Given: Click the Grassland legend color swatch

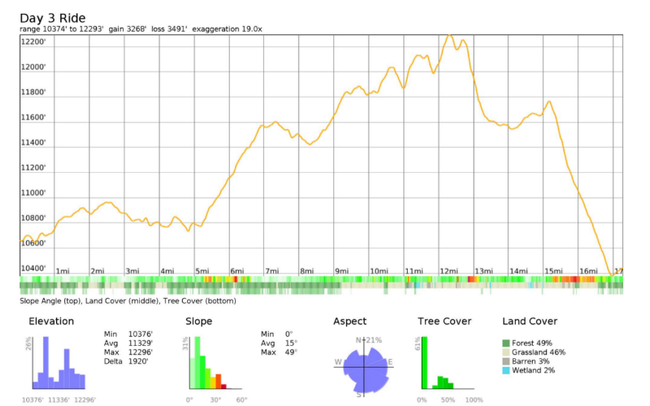Looking at the screenshot, I should (x=506, y=352).
